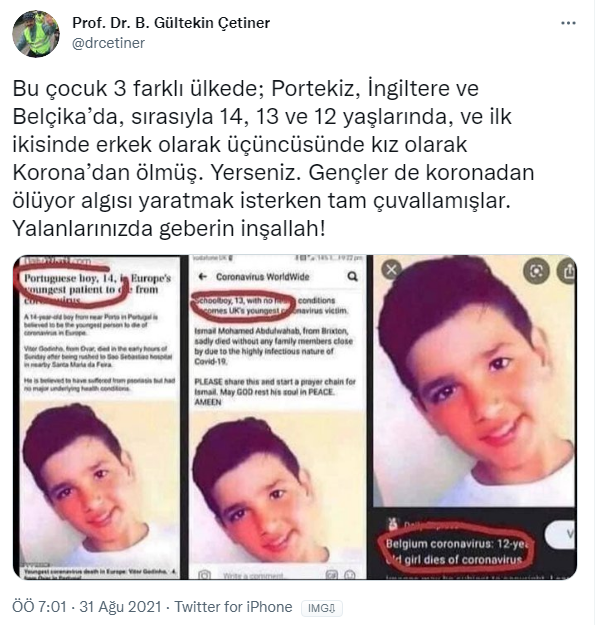Screen dimensions: 596x625
Task: Click the IMG download badge
Action: tap(321, 608)
